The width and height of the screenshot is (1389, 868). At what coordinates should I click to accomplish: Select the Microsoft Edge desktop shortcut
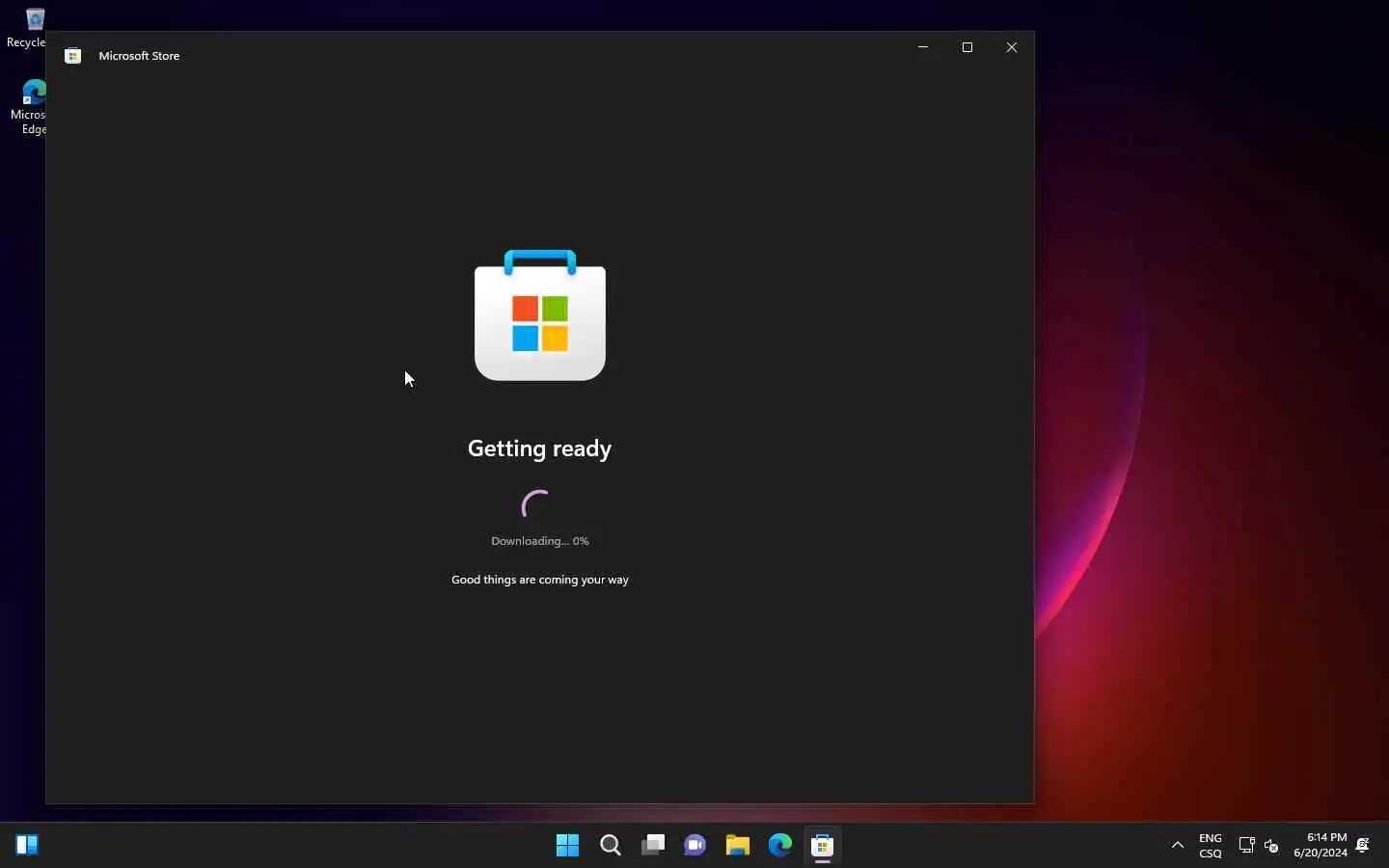(29, 107)
